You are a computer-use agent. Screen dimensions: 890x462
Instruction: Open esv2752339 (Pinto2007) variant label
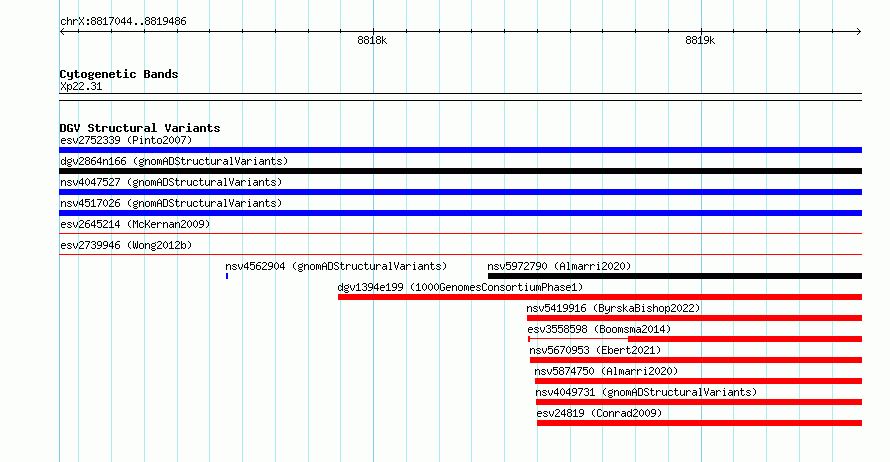(x=126, y=140)
